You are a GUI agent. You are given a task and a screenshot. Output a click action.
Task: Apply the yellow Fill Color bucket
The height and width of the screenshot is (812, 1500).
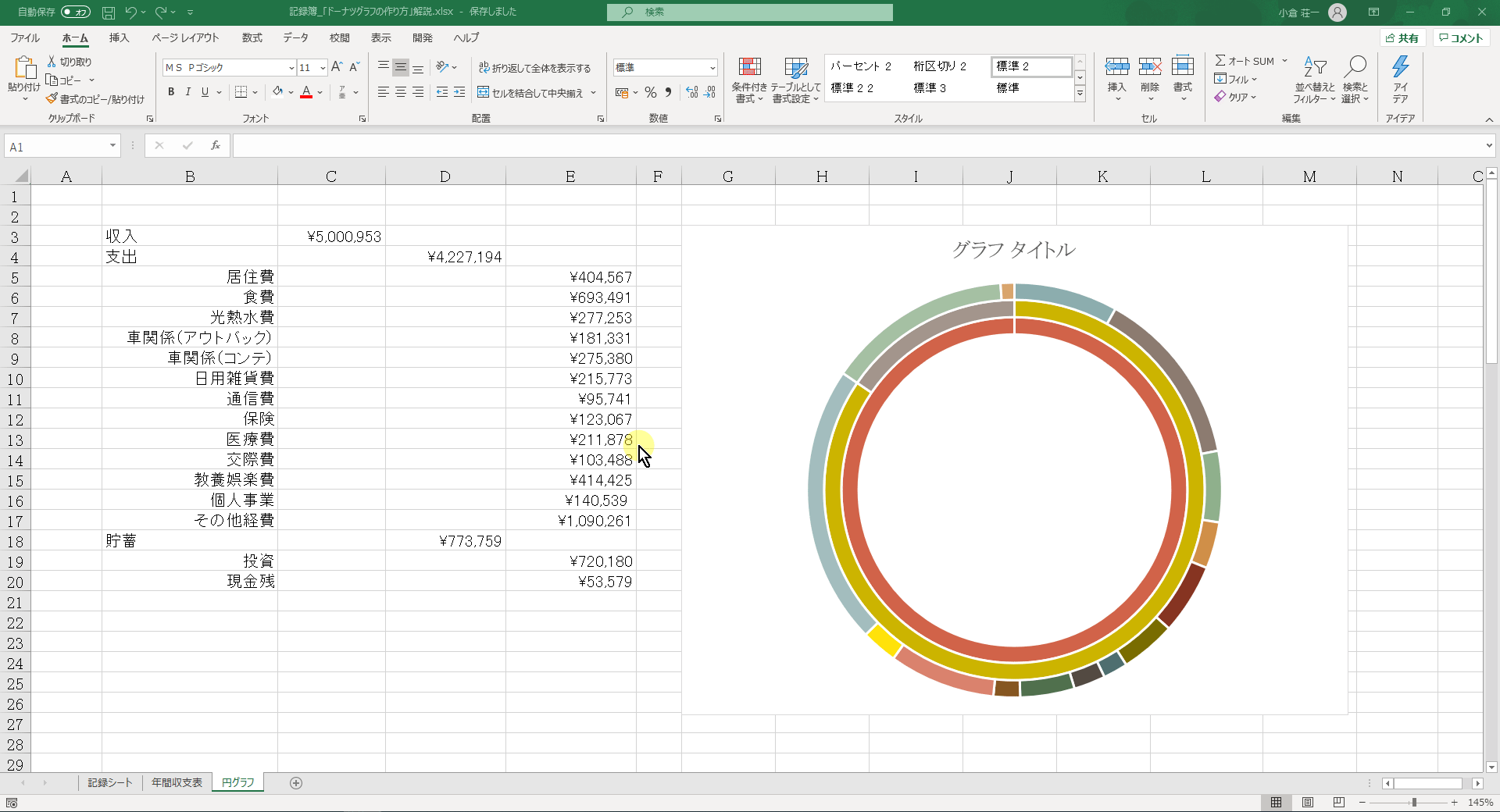coord(278,92)
